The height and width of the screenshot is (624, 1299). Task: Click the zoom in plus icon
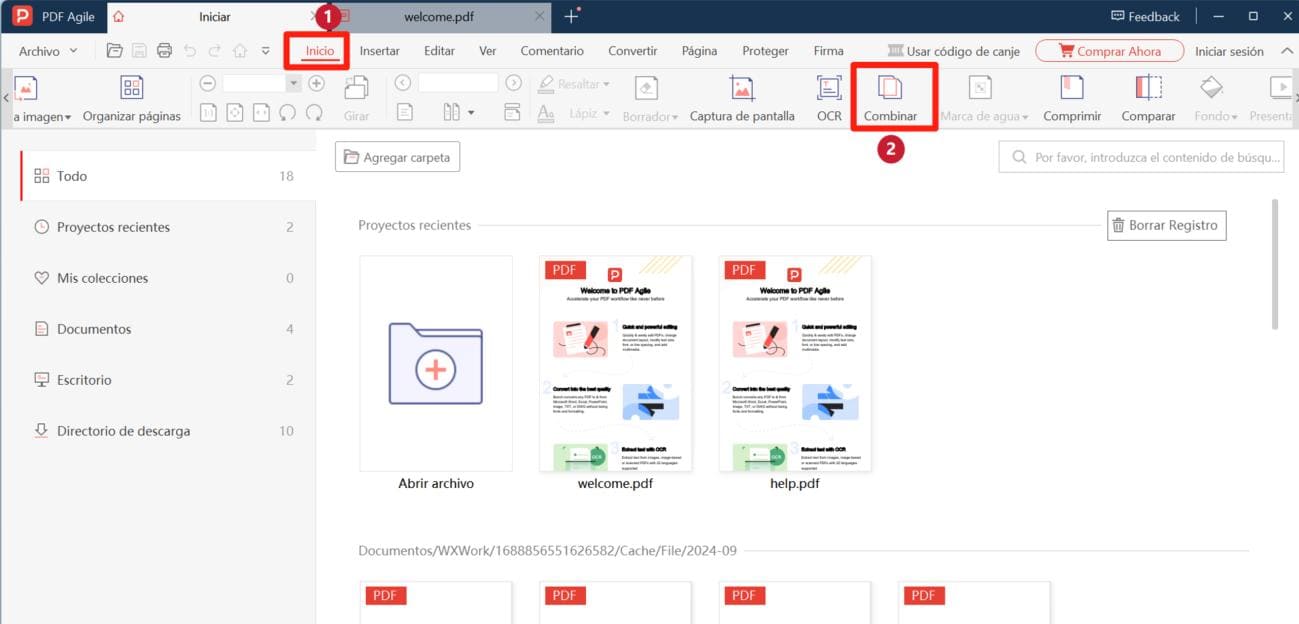316,83
